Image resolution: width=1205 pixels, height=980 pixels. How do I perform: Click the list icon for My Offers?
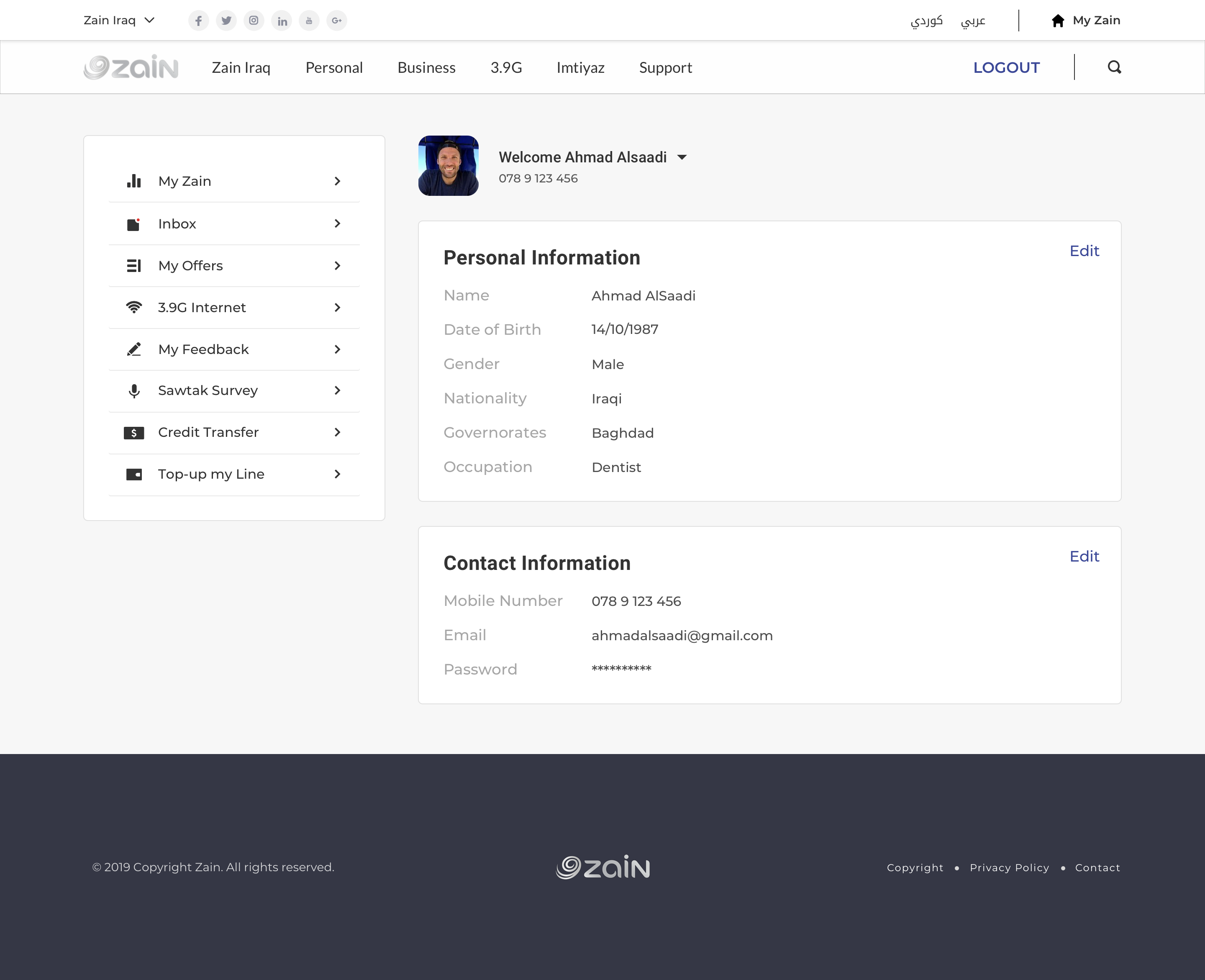134,265
